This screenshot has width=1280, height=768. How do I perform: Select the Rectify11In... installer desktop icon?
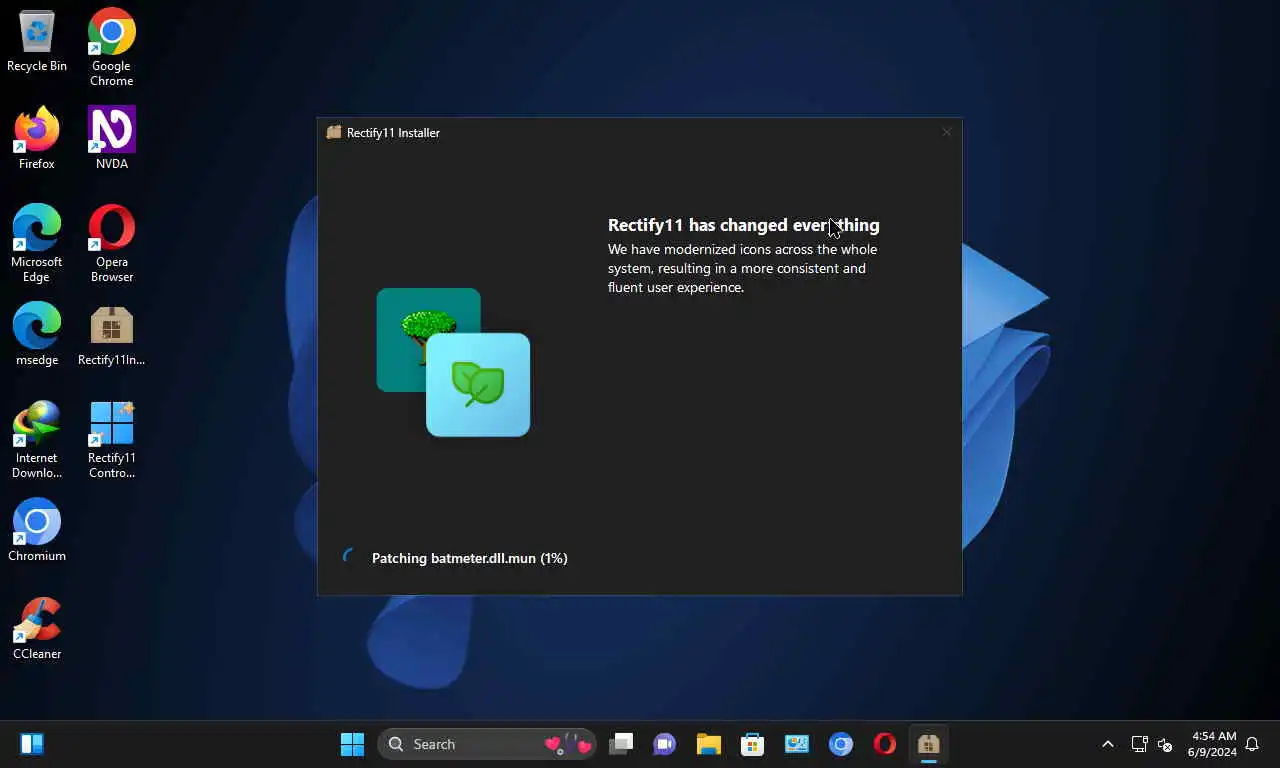112,334
